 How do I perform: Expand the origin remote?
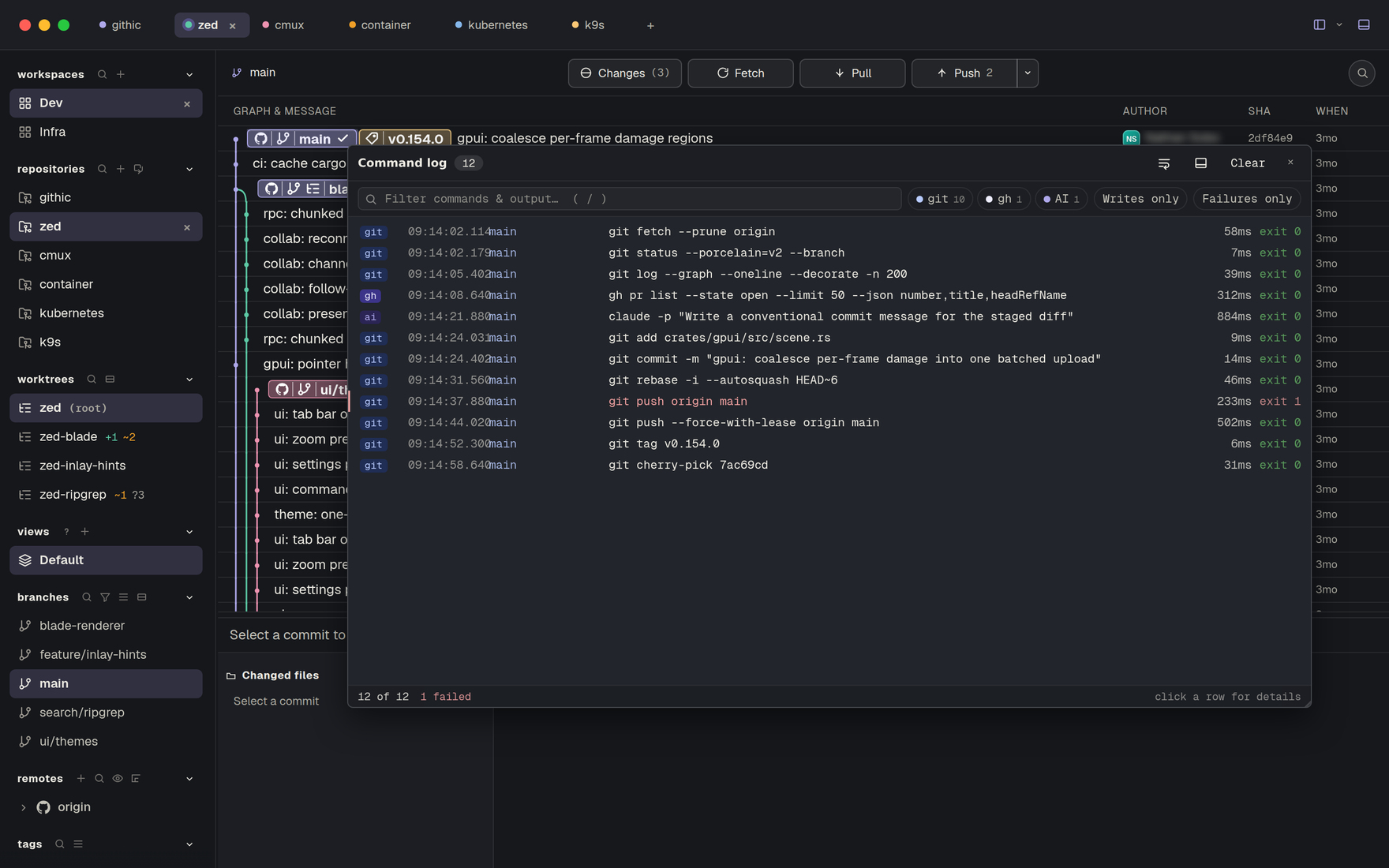point(23,807)
